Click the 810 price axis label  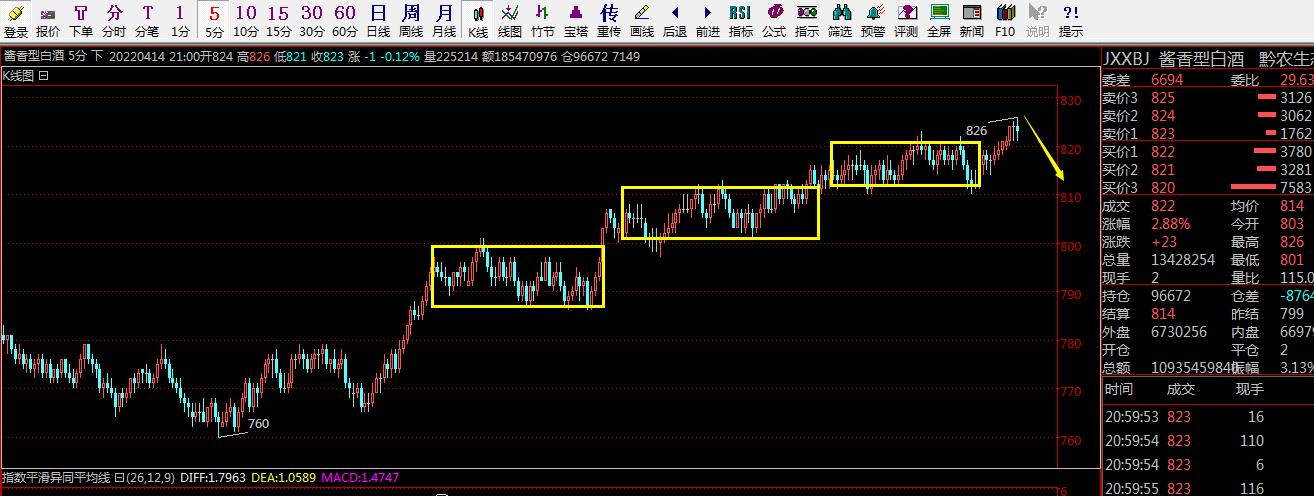click(1070, 198)
